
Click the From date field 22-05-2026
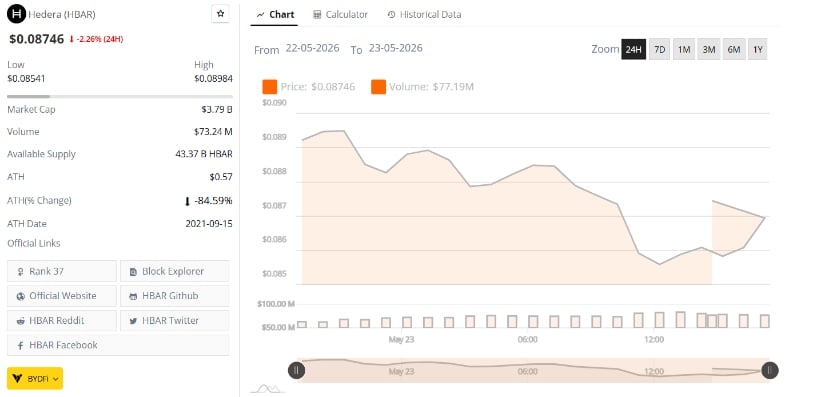(x=313, y=48)
